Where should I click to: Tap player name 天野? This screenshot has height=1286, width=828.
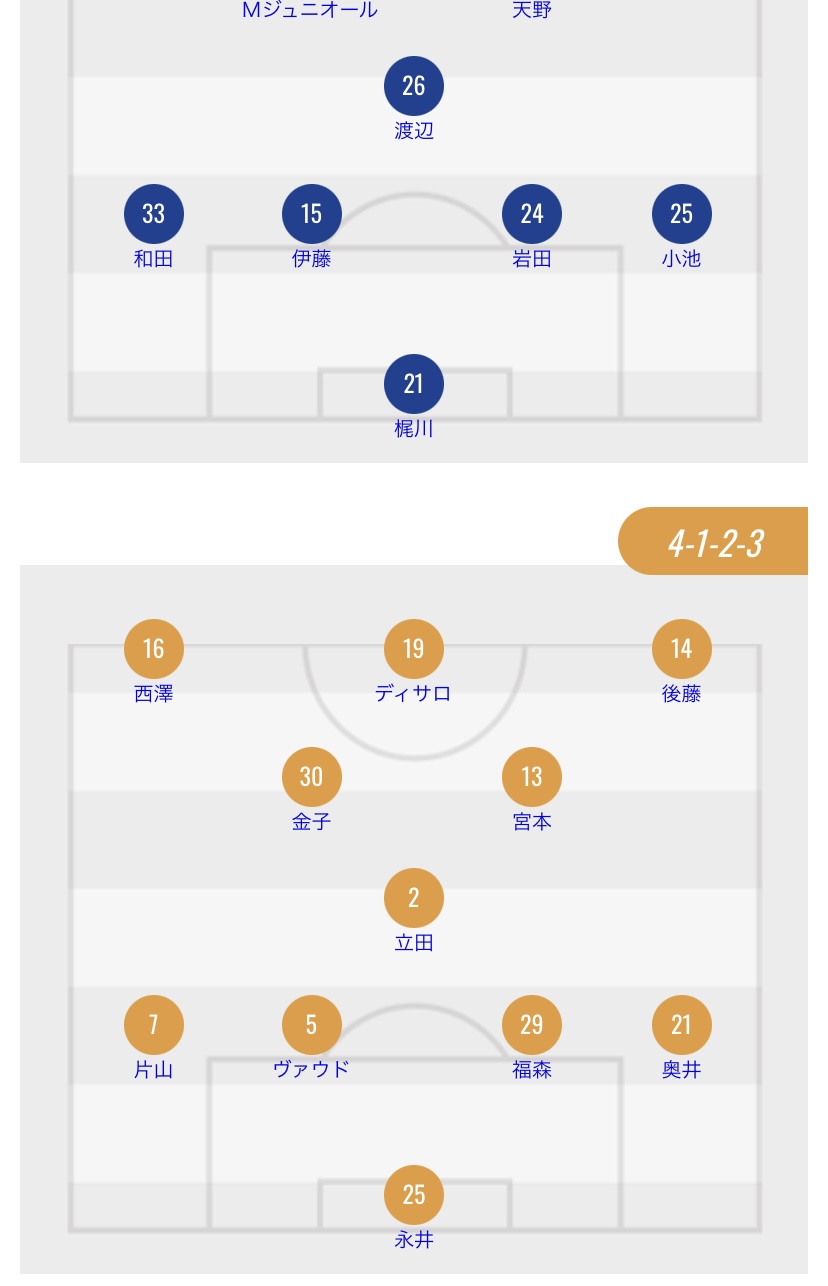point(532,11)
